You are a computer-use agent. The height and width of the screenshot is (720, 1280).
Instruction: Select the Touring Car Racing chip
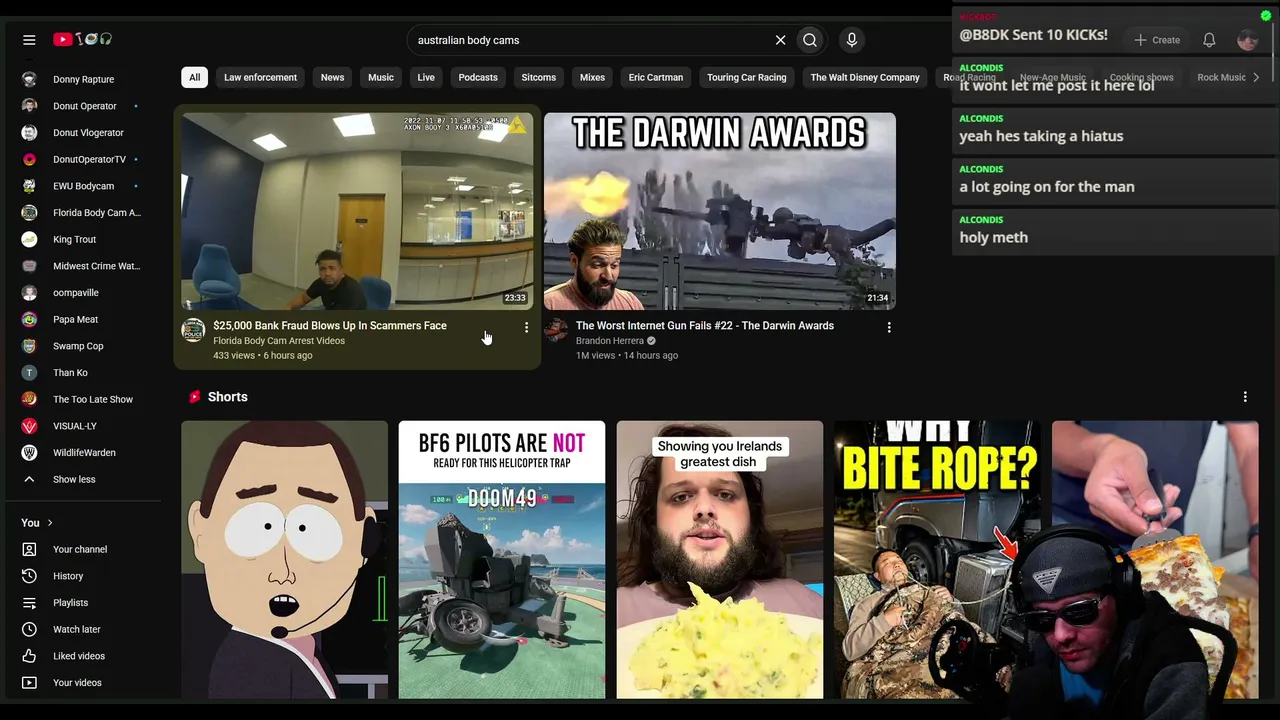pos(747,77)
